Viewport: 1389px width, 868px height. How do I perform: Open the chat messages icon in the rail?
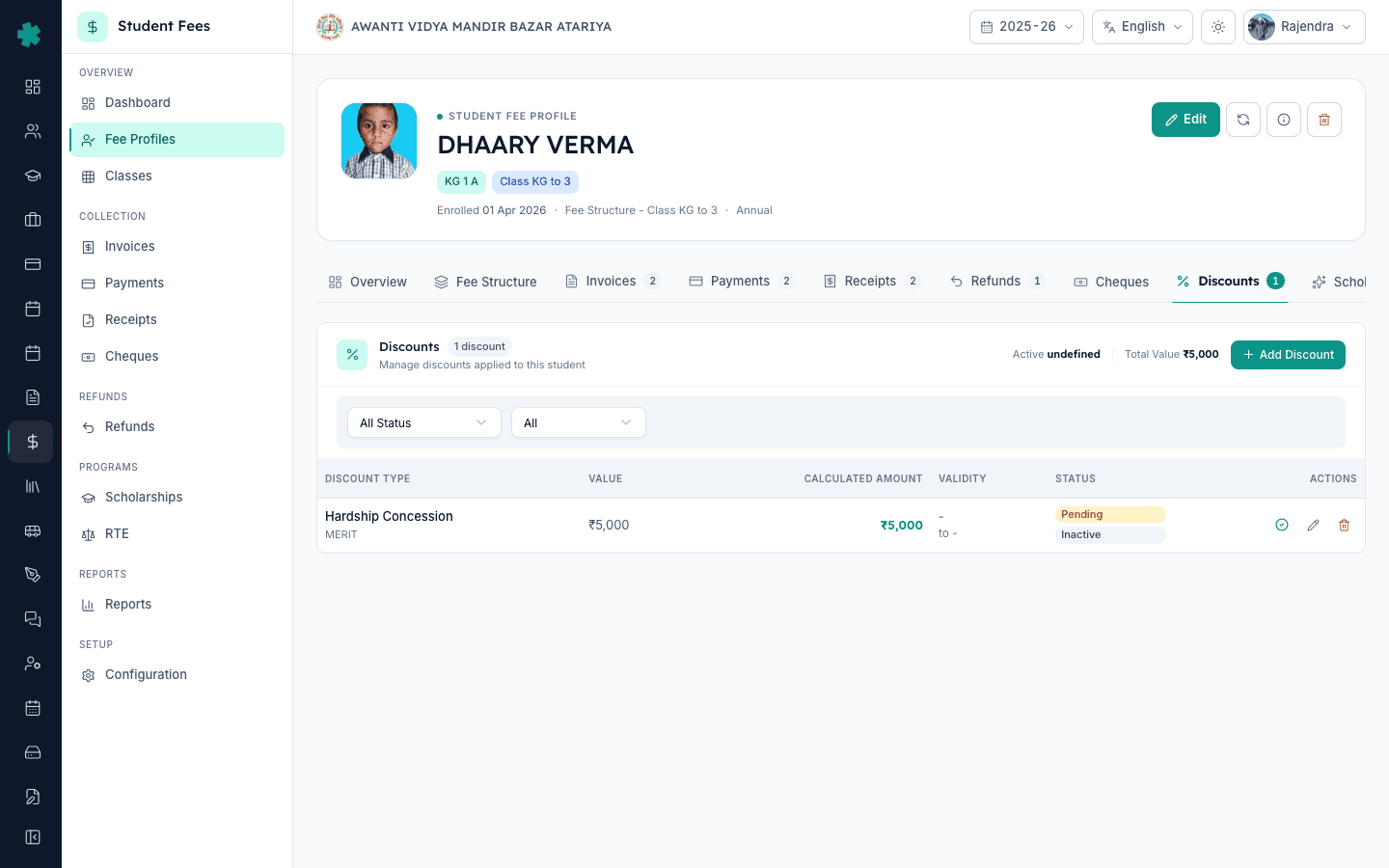tap(33, 619)
